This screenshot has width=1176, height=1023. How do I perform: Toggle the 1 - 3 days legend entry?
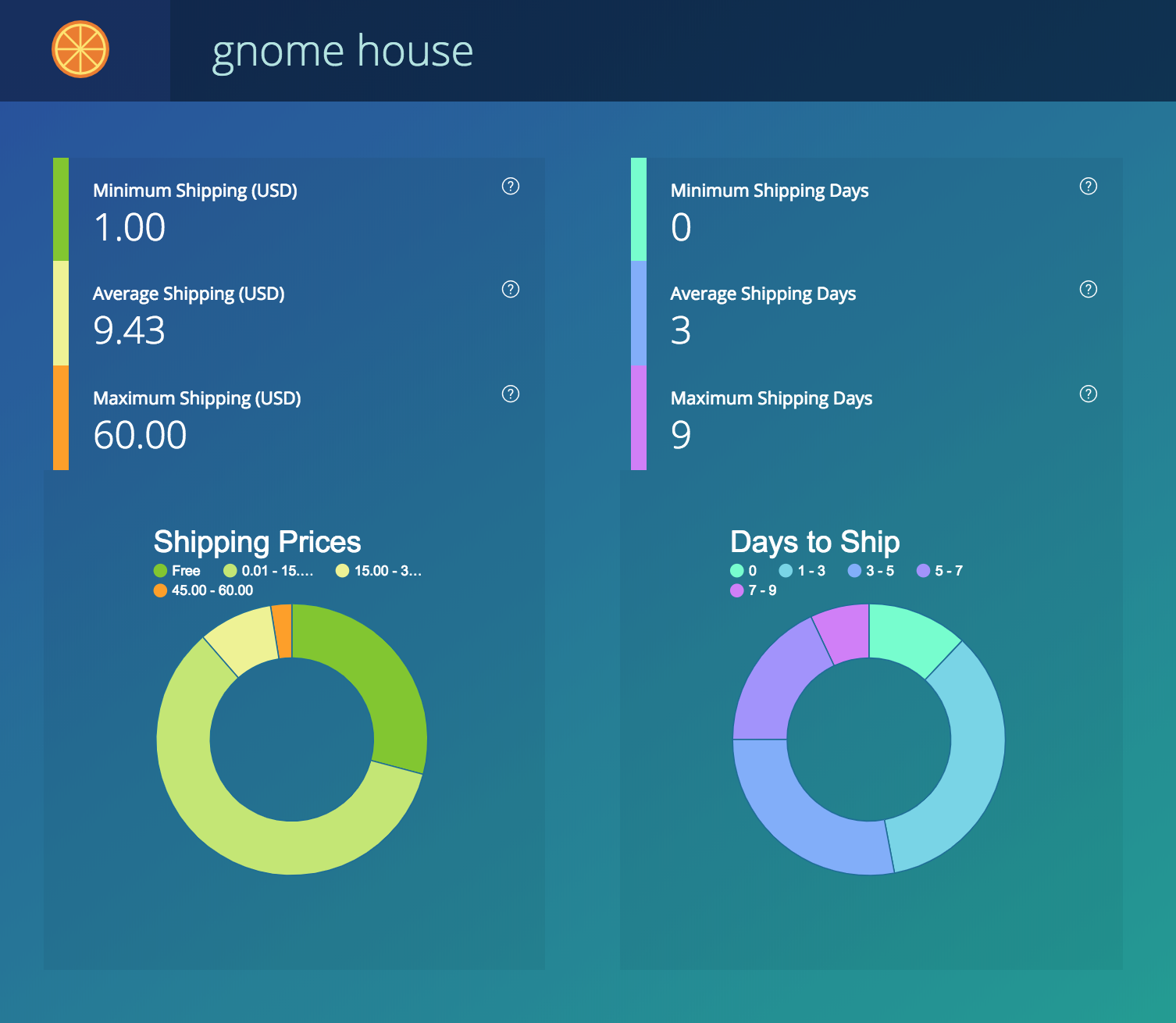tap(802, 571)
